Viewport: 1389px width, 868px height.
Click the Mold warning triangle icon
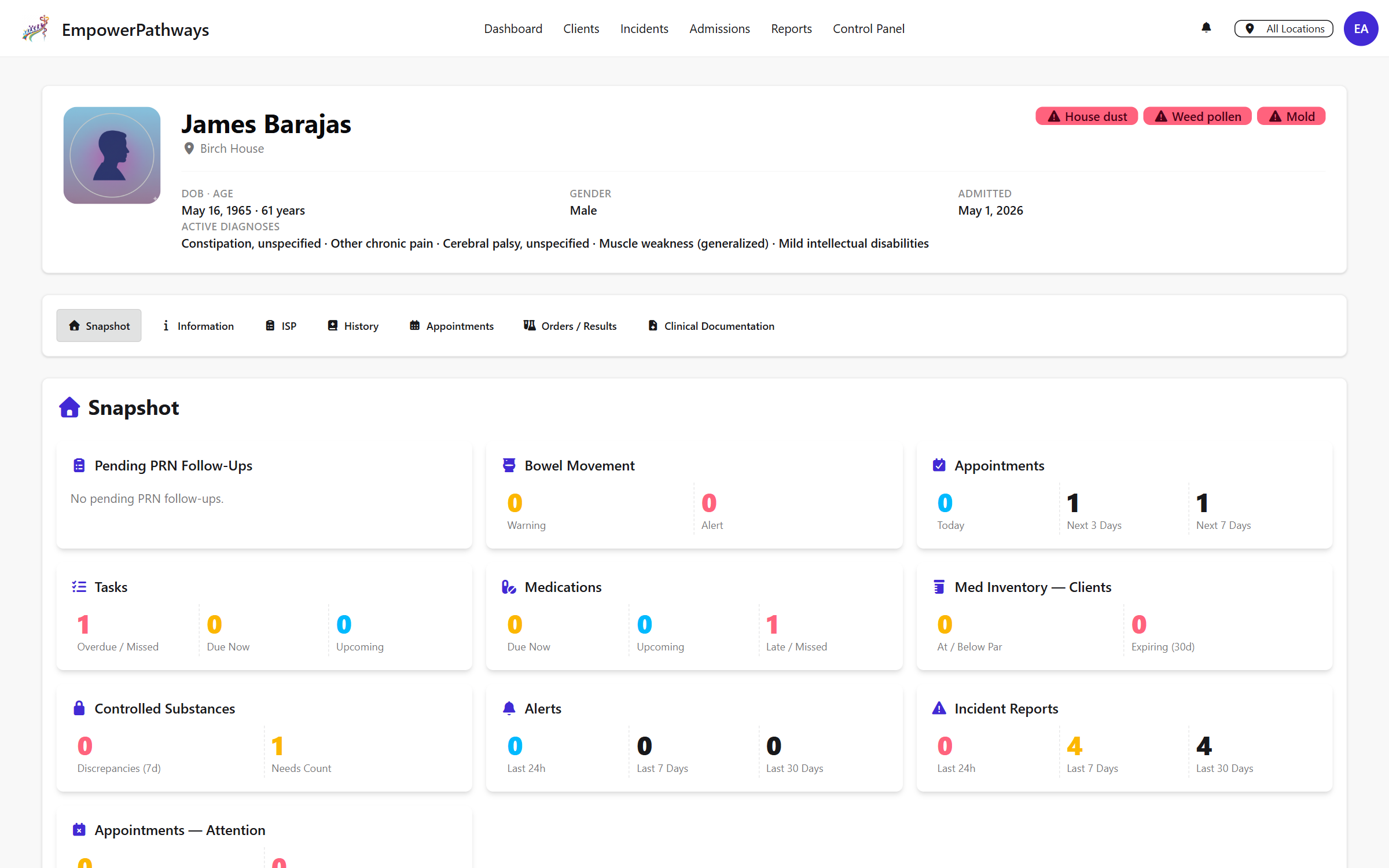point(1275,116)
